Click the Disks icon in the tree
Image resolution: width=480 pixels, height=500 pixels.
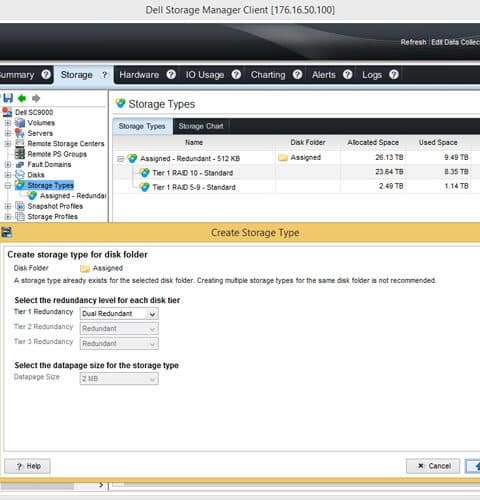20,174
